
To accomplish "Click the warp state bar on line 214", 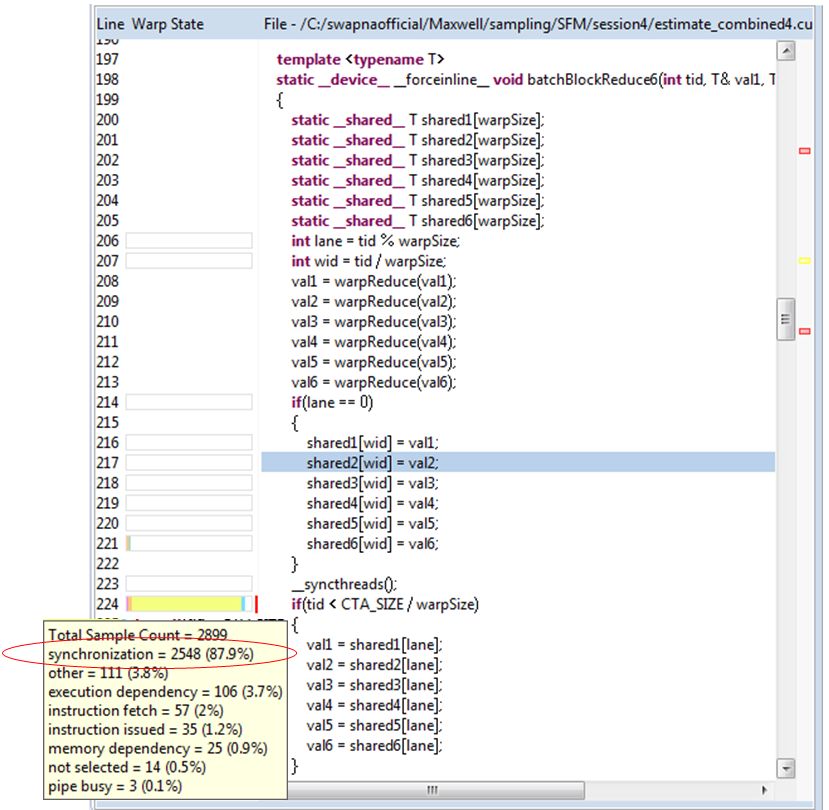I will tap(189, 402).
